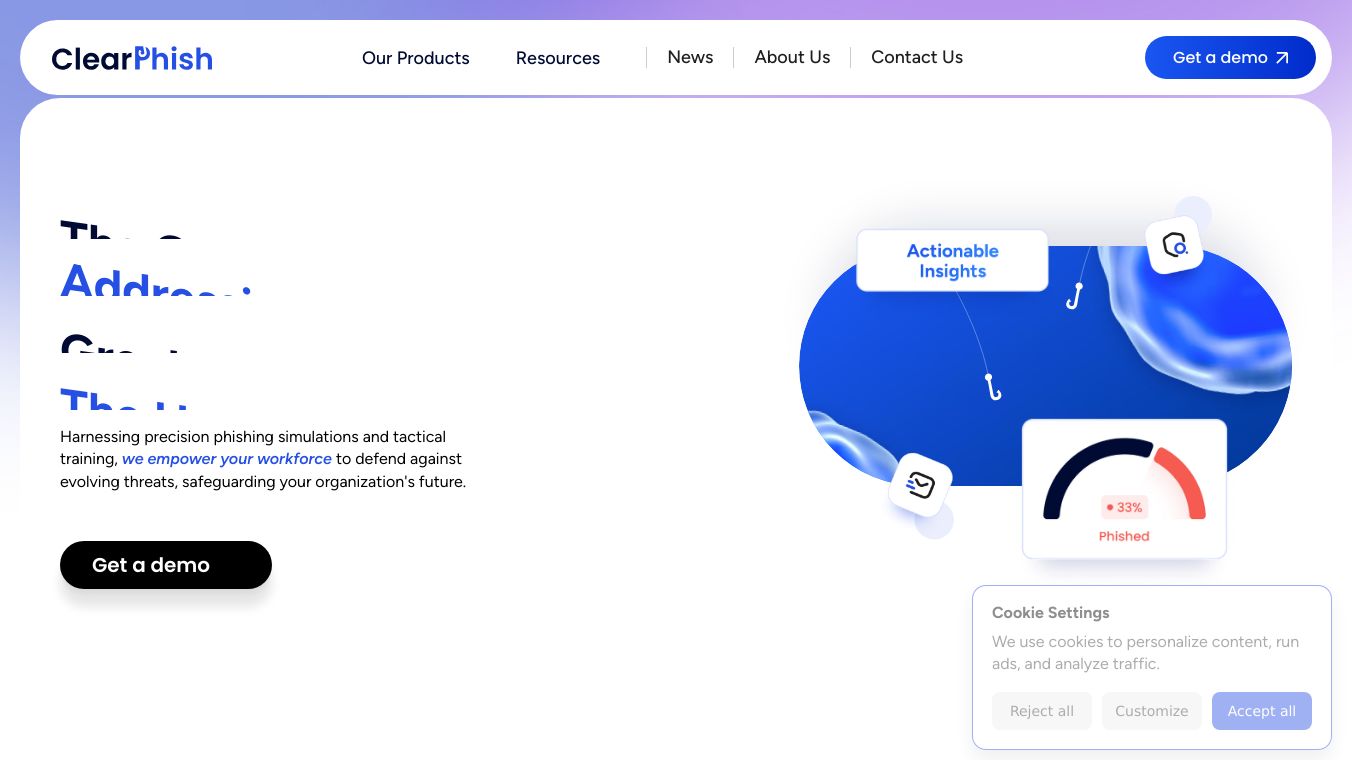1352x760 pixels.
Task: Customize cookie settings
Action: tap(1152, 711)
